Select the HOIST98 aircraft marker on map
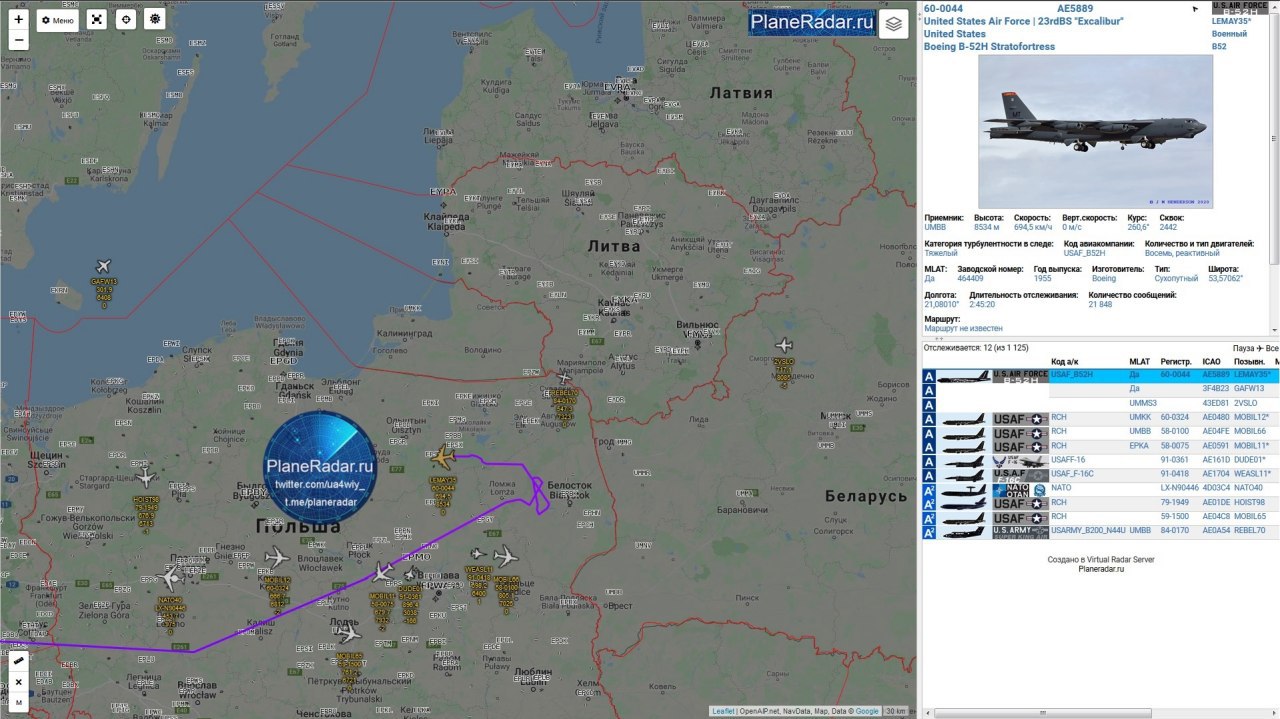Viewport: 1280px width, 719px height. [146, 478]
